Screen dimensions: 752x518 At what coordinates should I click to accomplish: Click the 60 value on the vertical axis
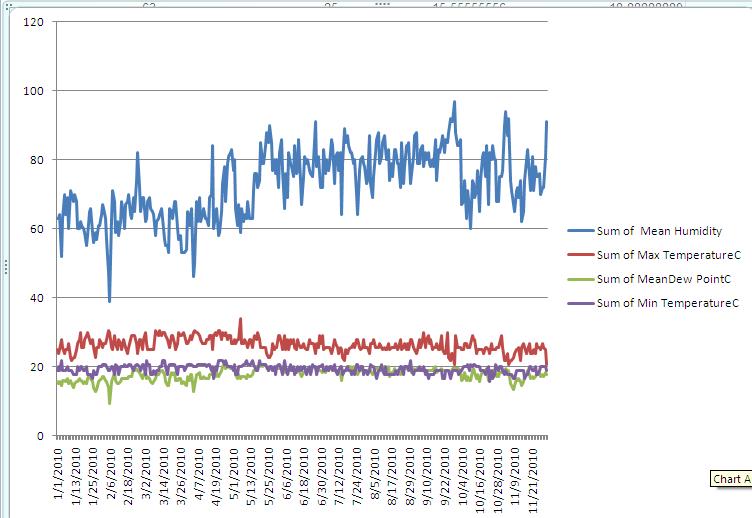point(36,229)
